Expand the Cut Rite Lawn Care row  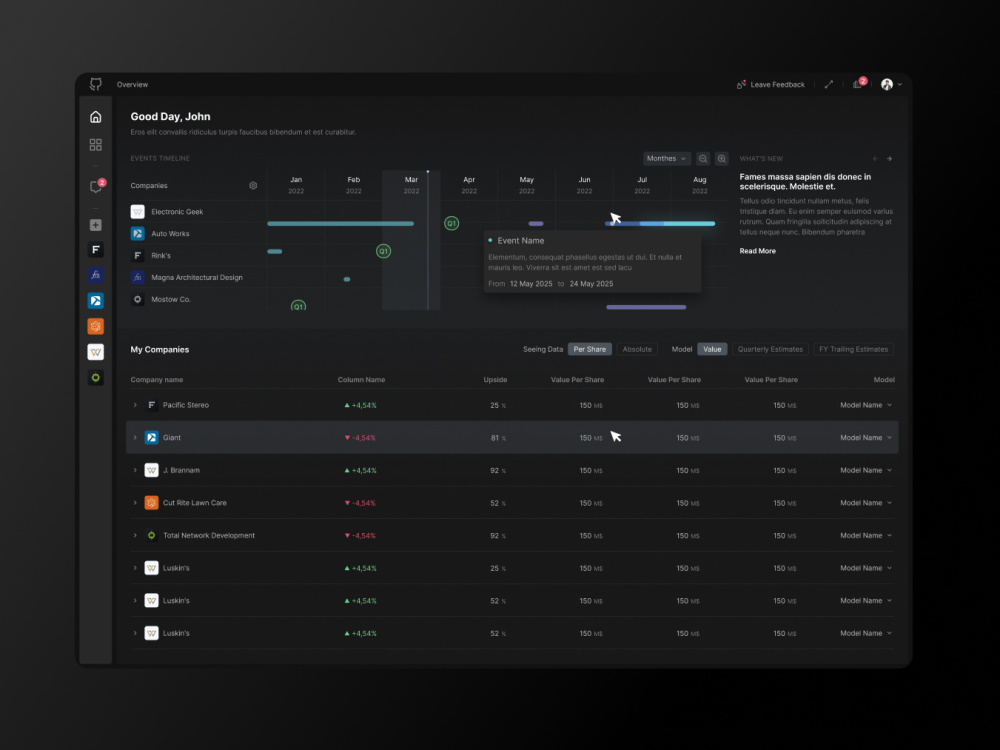pyautogui.click(x=135, y=503)
